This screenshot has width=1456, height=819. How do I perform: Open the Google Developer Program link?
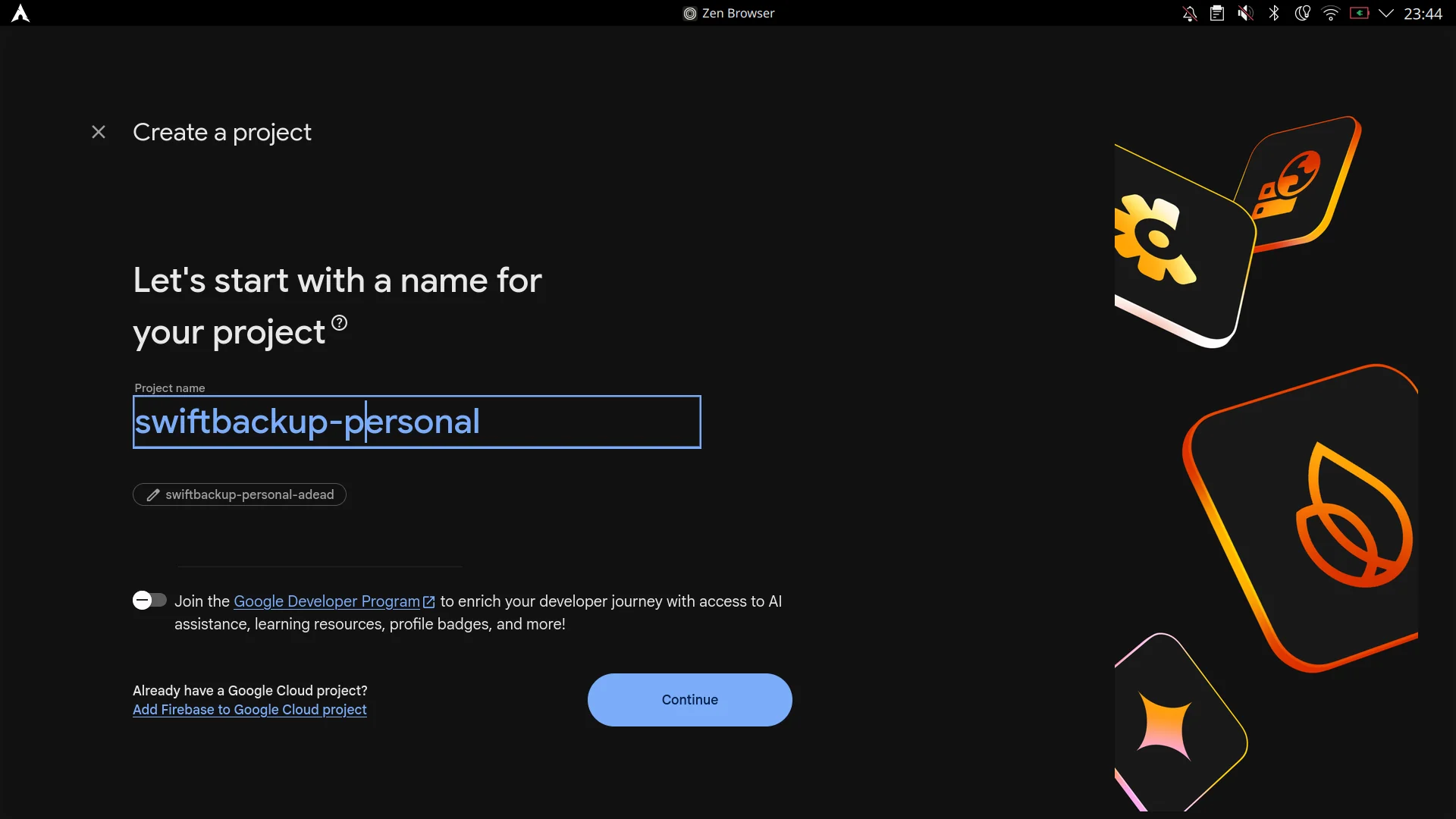pyautogui.click(x=327, y=601)
